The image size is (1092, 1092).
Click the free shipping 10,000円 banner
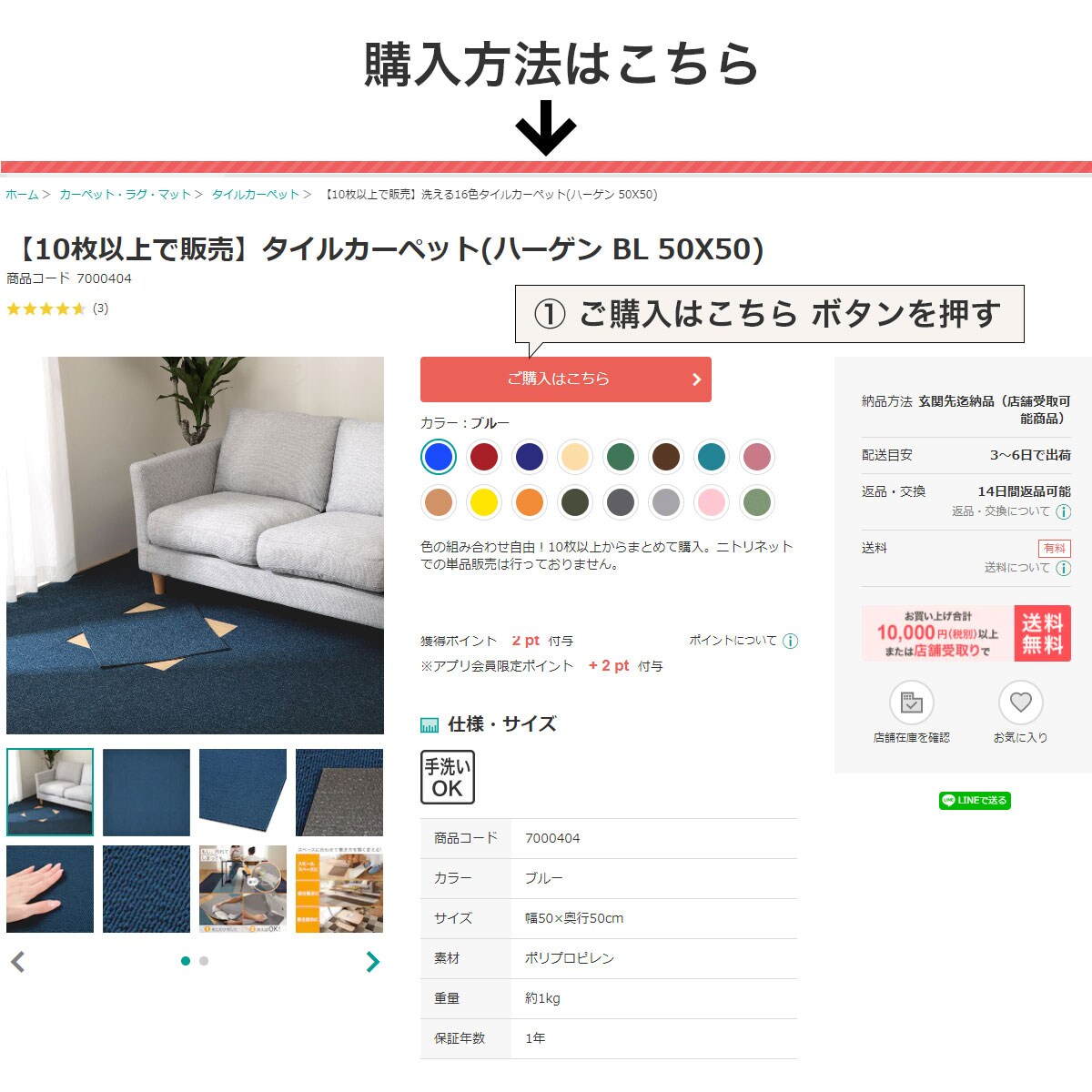coord(966,633)
